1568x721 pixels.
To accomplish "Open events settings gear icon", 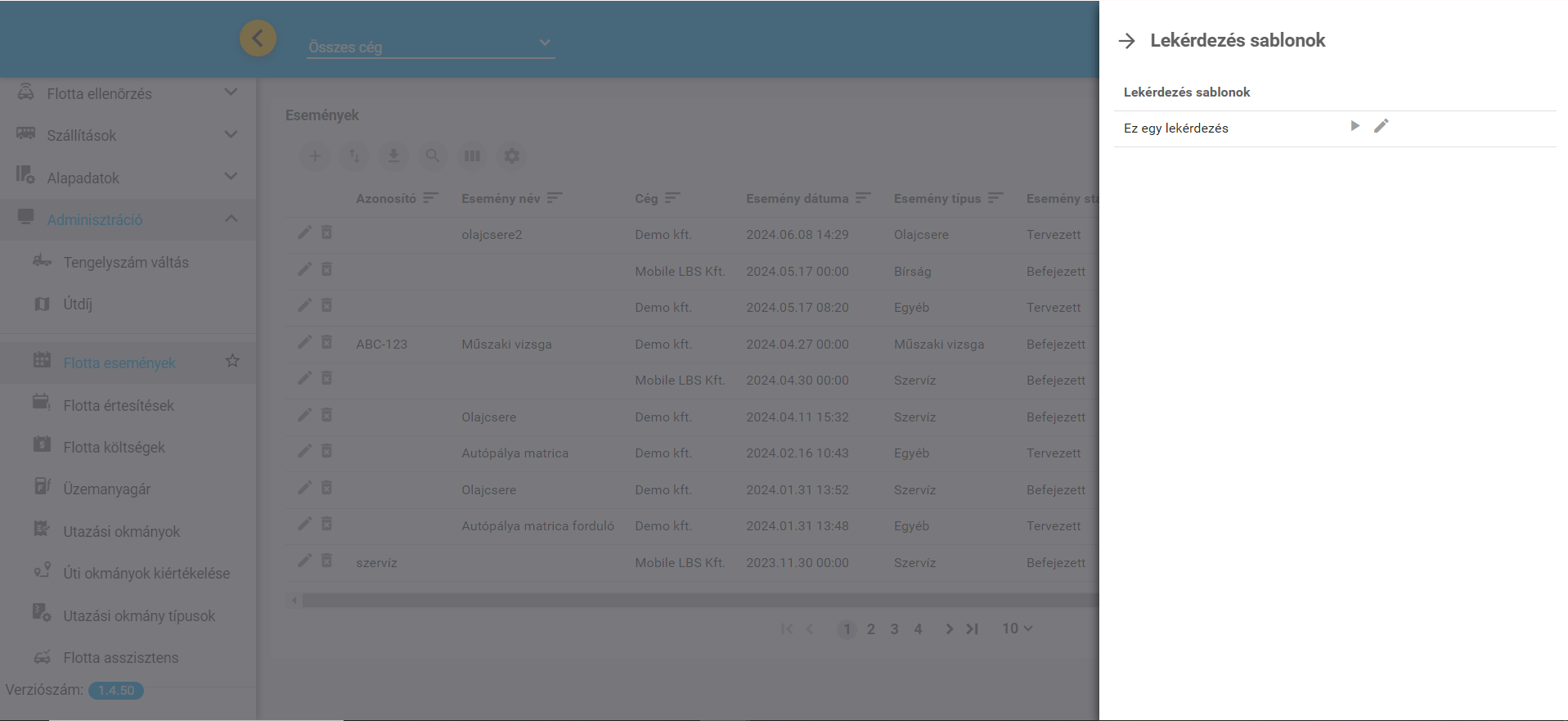I will pyautogui.click(x=512, y=155).
